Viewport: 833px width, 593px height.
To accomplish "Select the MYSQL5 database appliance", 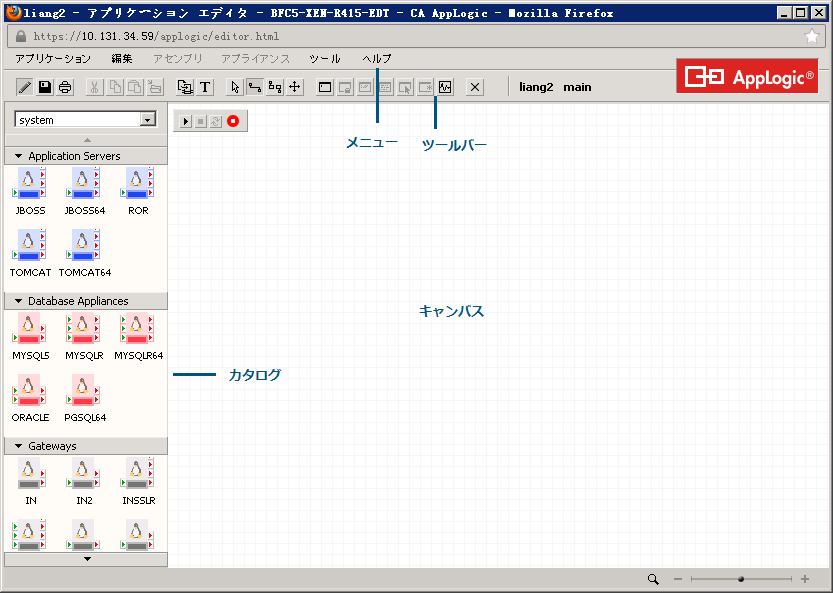I will 30,328.
